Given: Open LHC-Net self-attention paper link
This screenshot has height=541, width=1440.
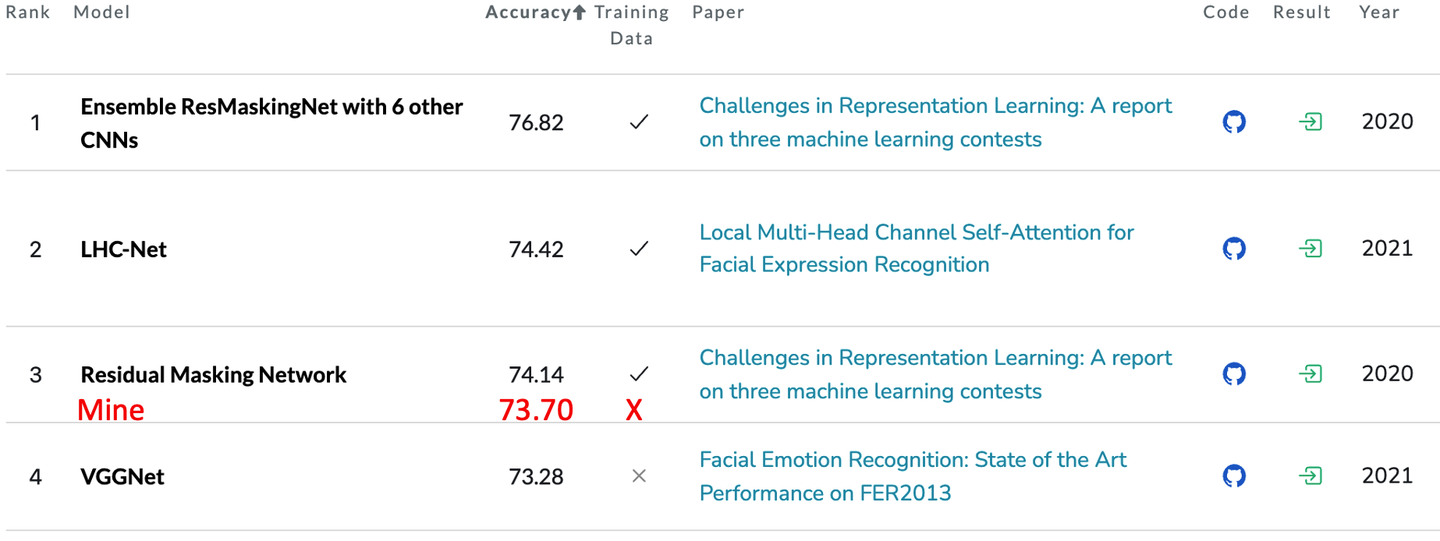Looking at the screenshot, I should coord(916,248).
